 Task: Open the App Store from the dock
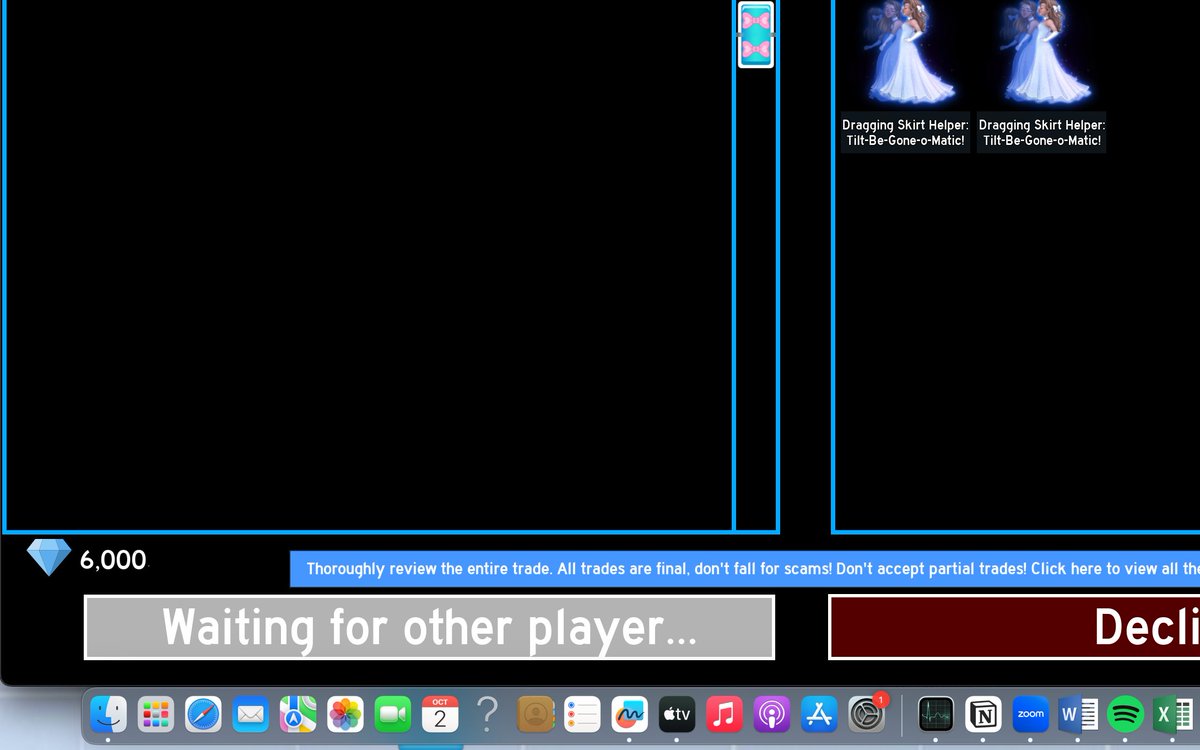click(819, 714)
